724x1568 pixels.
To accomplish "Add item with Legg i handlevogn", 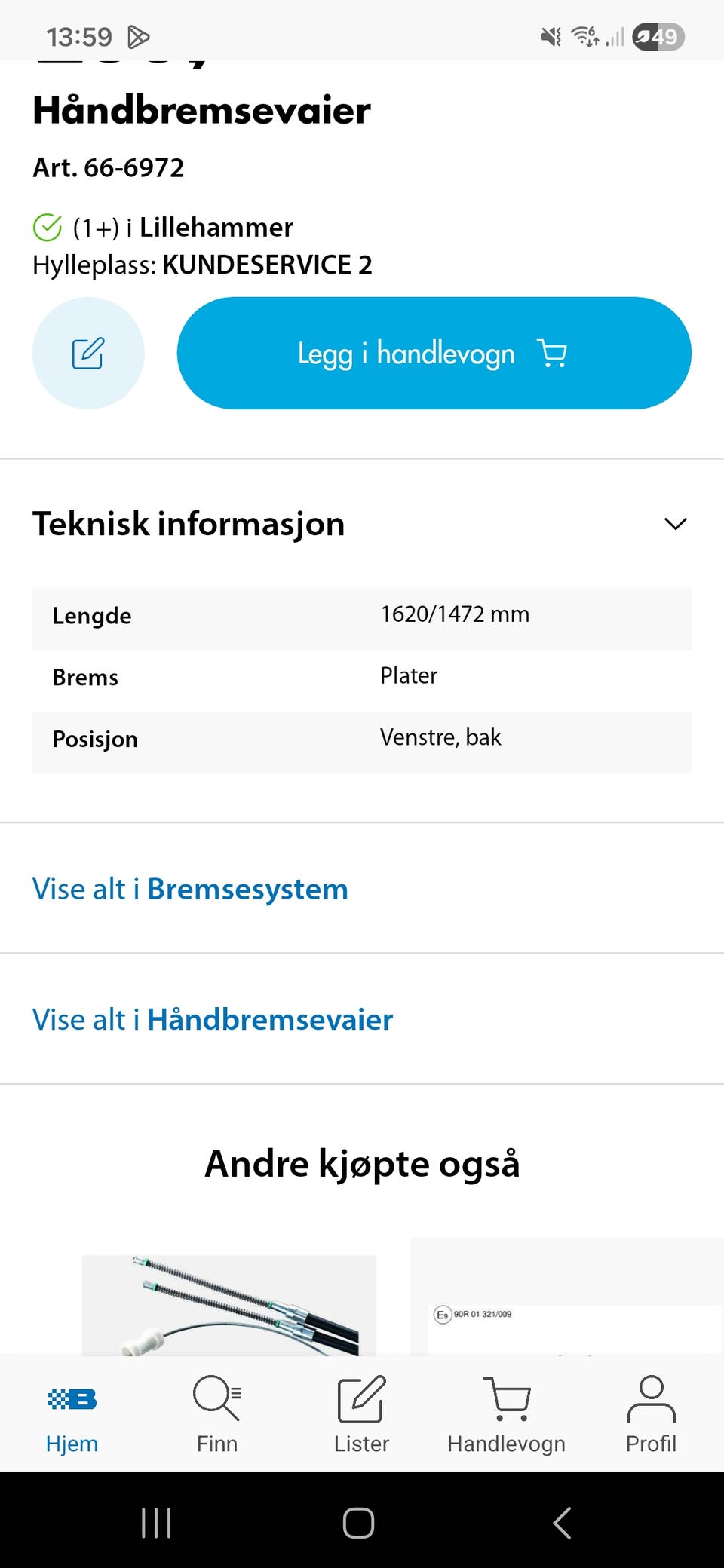I will (x=434, y=353).
